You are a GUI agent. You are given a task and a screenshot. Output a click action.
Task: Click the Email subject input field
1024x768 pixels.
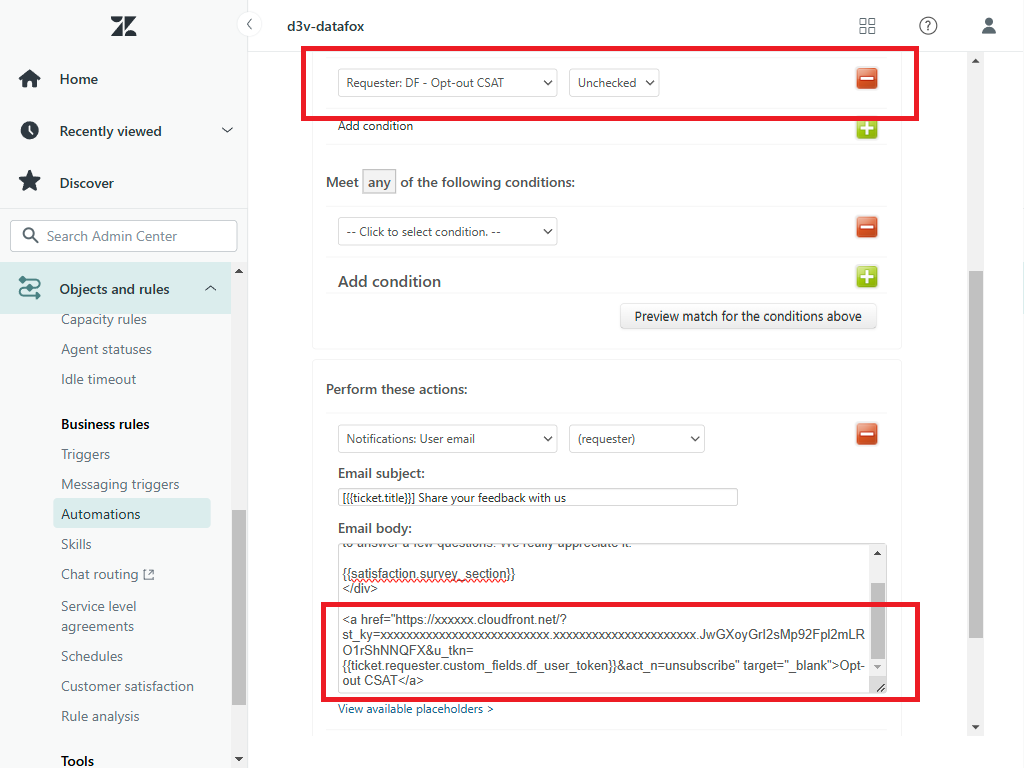coord(536,496)
